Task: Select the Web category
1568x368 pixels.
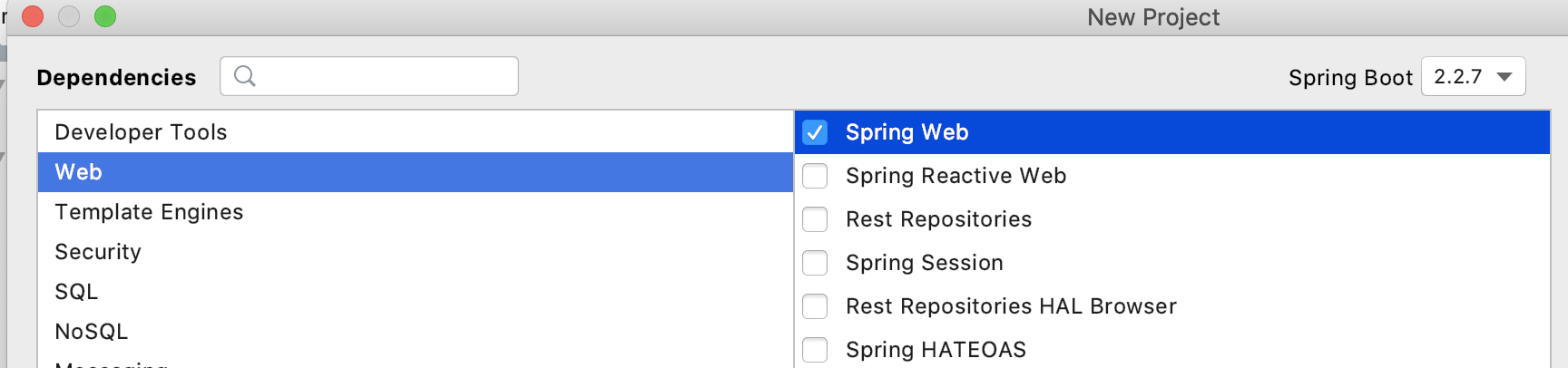Action: 79,172
